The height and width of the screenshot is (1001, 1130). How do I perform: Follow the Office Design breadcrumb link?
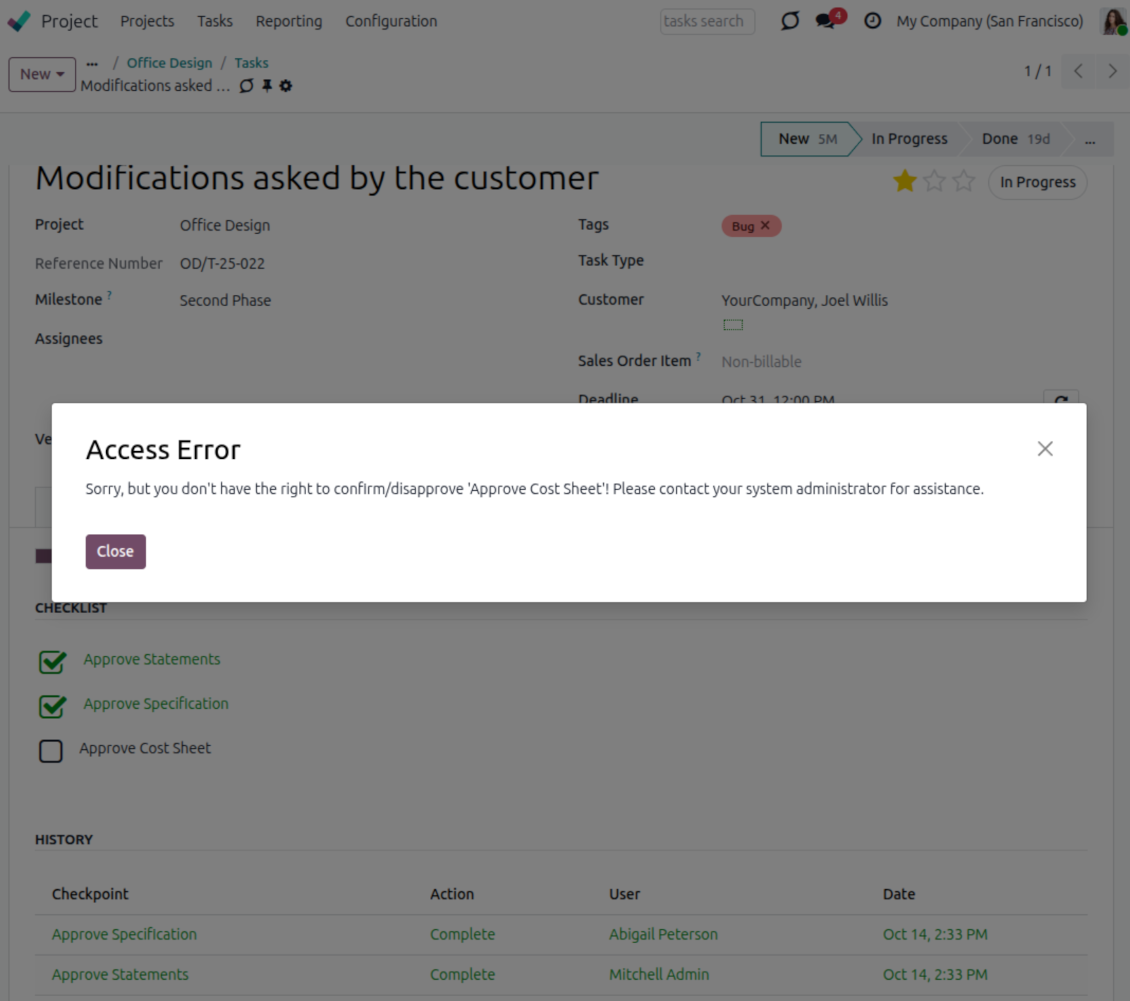click(169, 63)
